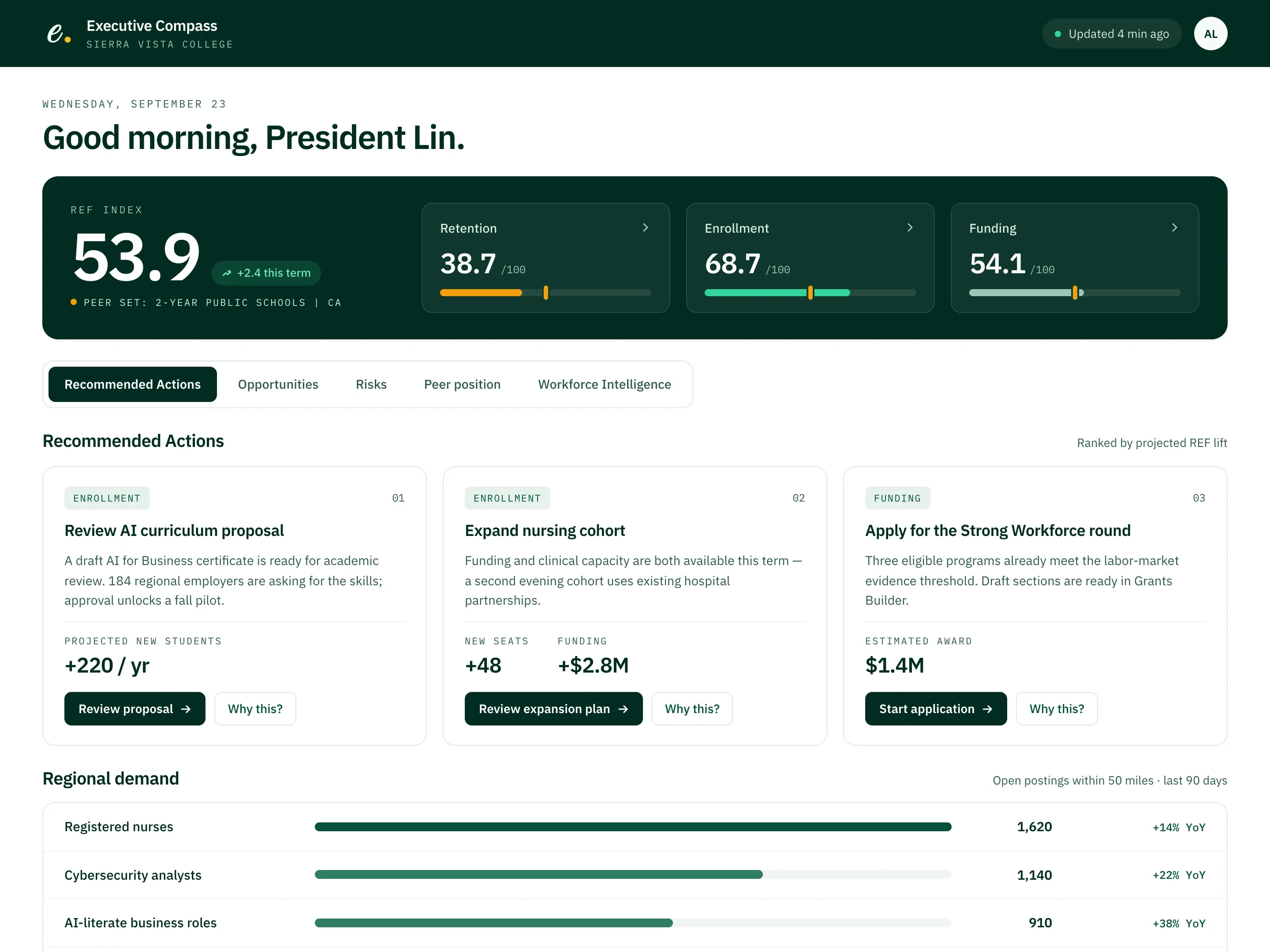Click the Expand nursing cohort title
Viewport: 1270px width, 952px height.
pos(545,531)
